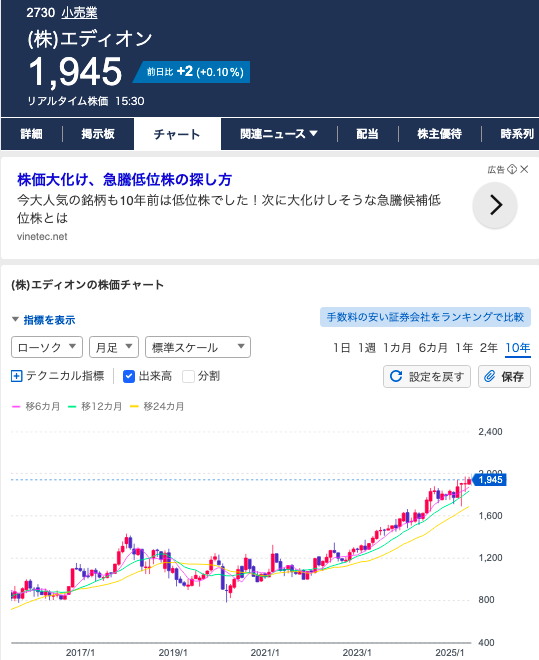Switch to the 時系列 tab
Image resolution: width=539 pixels, height=660 pixels.
pos(517,134)
